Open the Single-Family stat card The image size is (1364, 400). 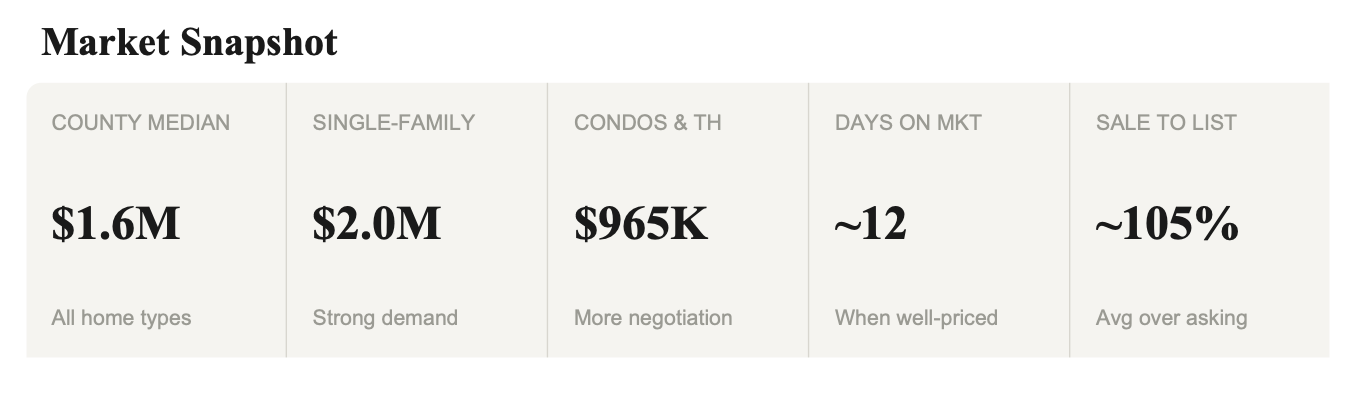tap(417, 270)
